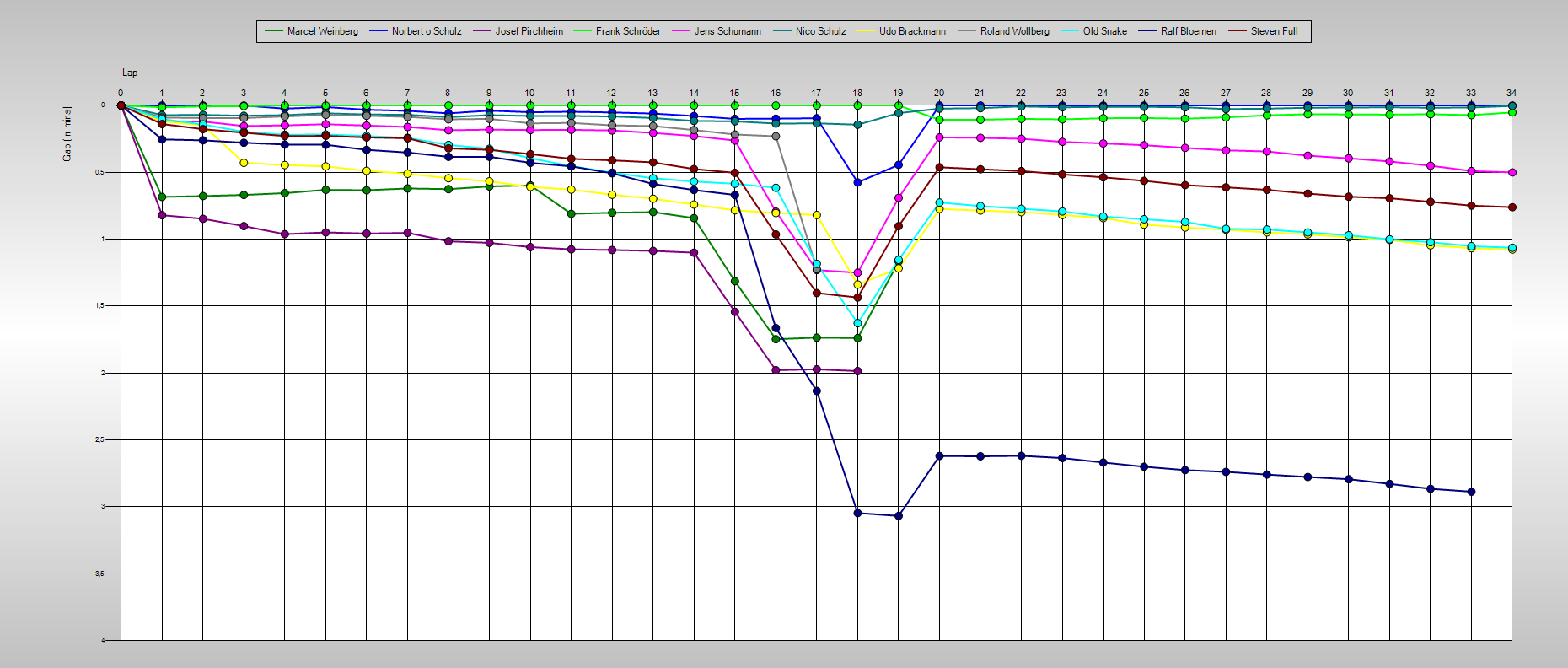
Task: Click Norbert o Schulz's data point at lap 18
Action: point(857,182)
